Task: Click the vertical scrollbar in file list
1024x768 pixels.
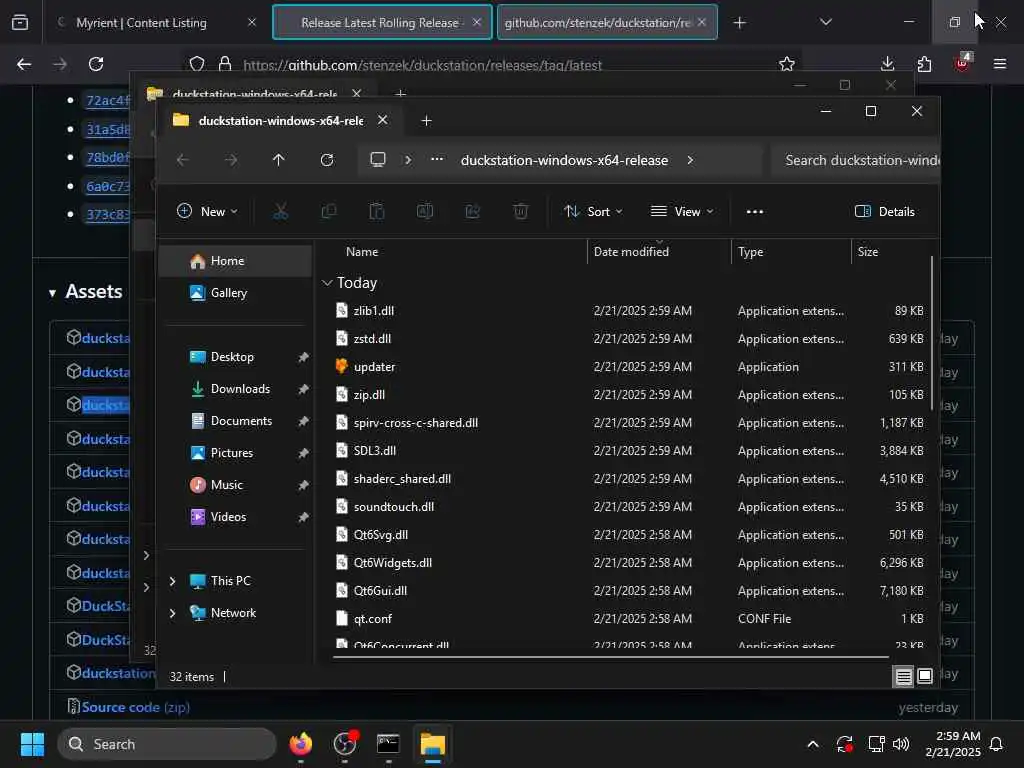Action: tap(931, 333)
